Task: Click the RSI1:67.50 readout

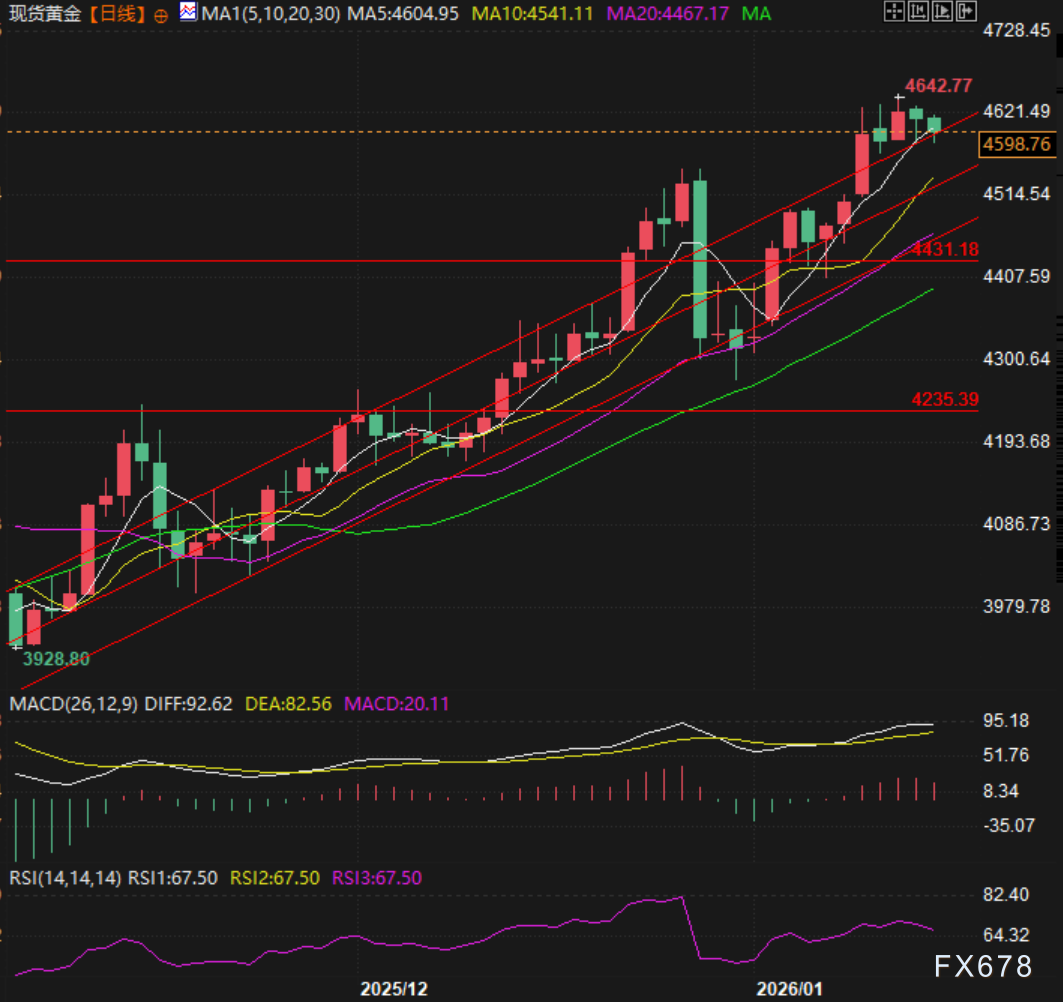Action: point(173,878)
